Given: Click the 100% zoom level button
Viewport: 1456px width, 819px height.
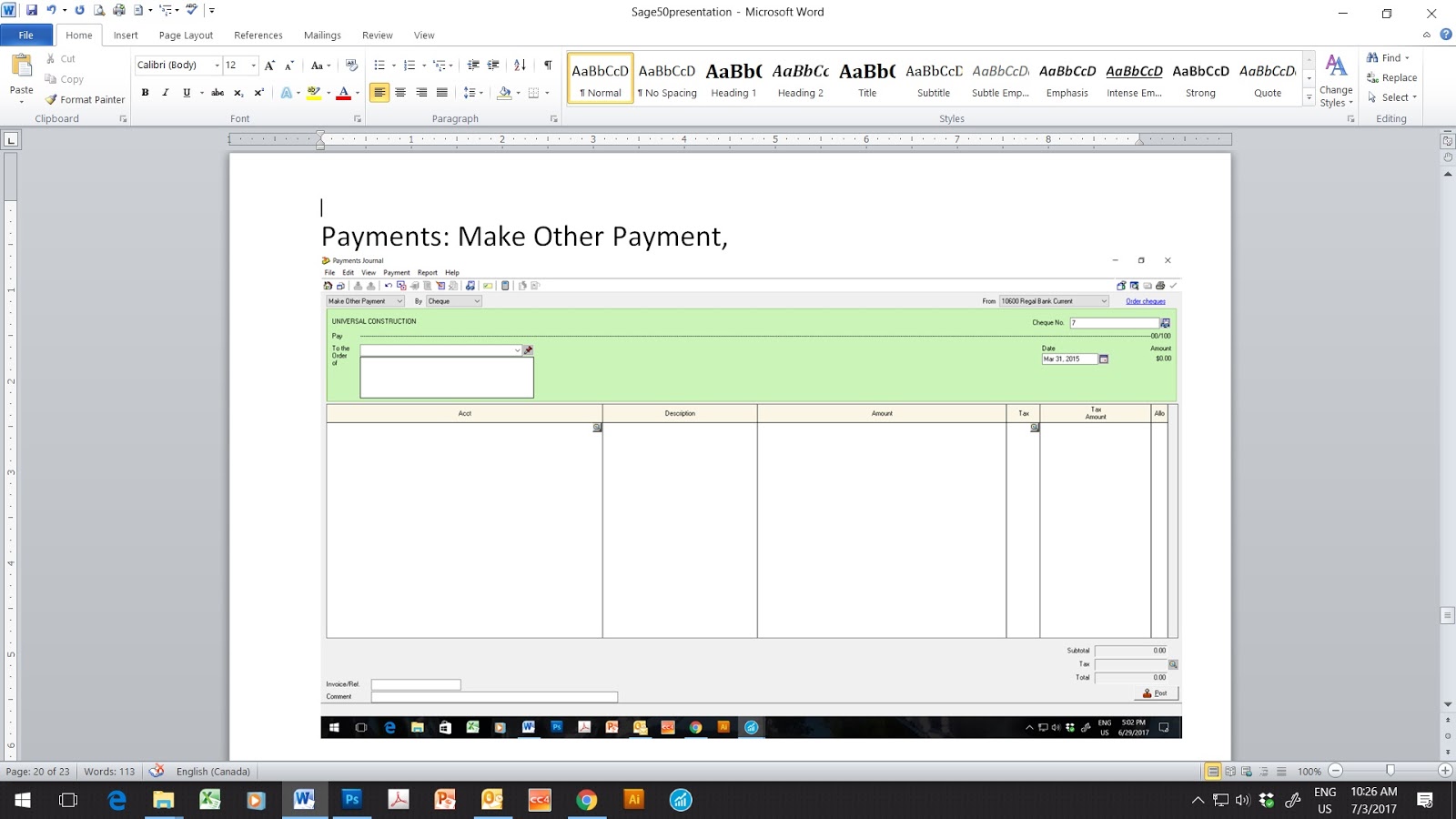Looking at the screenshot, I should click(x=1309, y=772).
